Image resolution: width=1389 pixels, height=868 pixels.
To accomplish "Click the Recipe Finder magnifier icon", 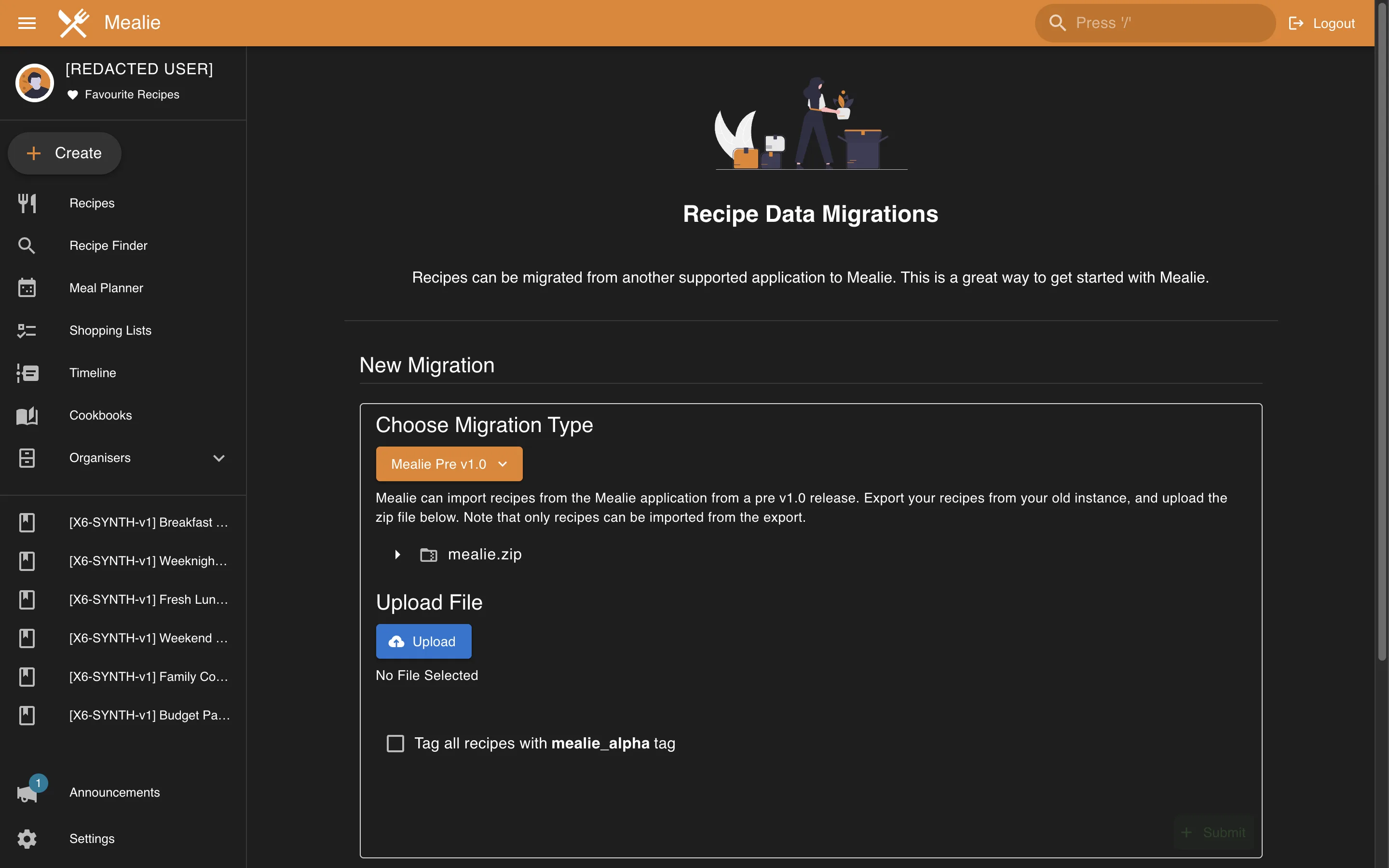I will click(x=27, y=246).
